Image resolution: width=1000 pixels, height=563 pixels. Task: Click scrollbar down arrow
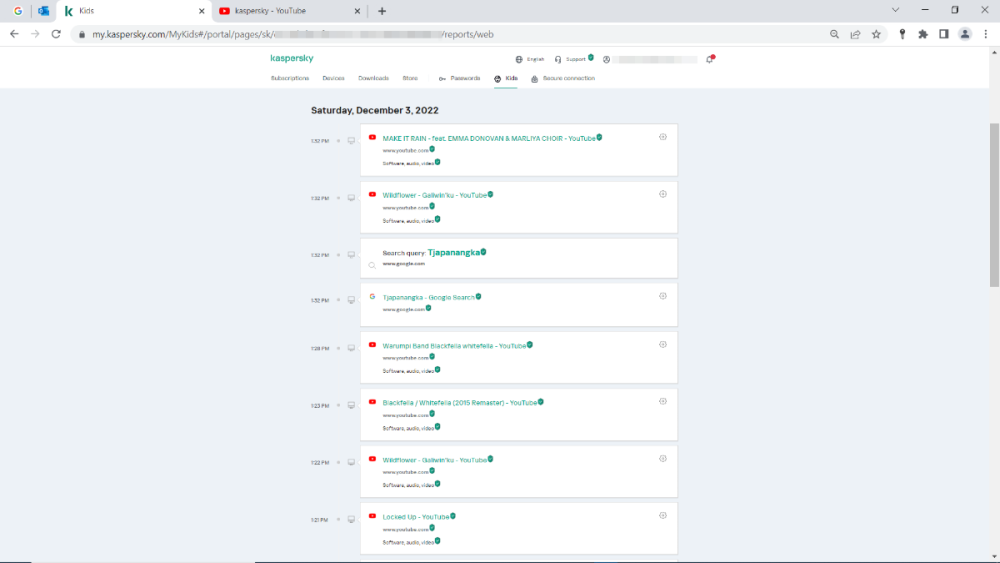(x=994, y=557)
